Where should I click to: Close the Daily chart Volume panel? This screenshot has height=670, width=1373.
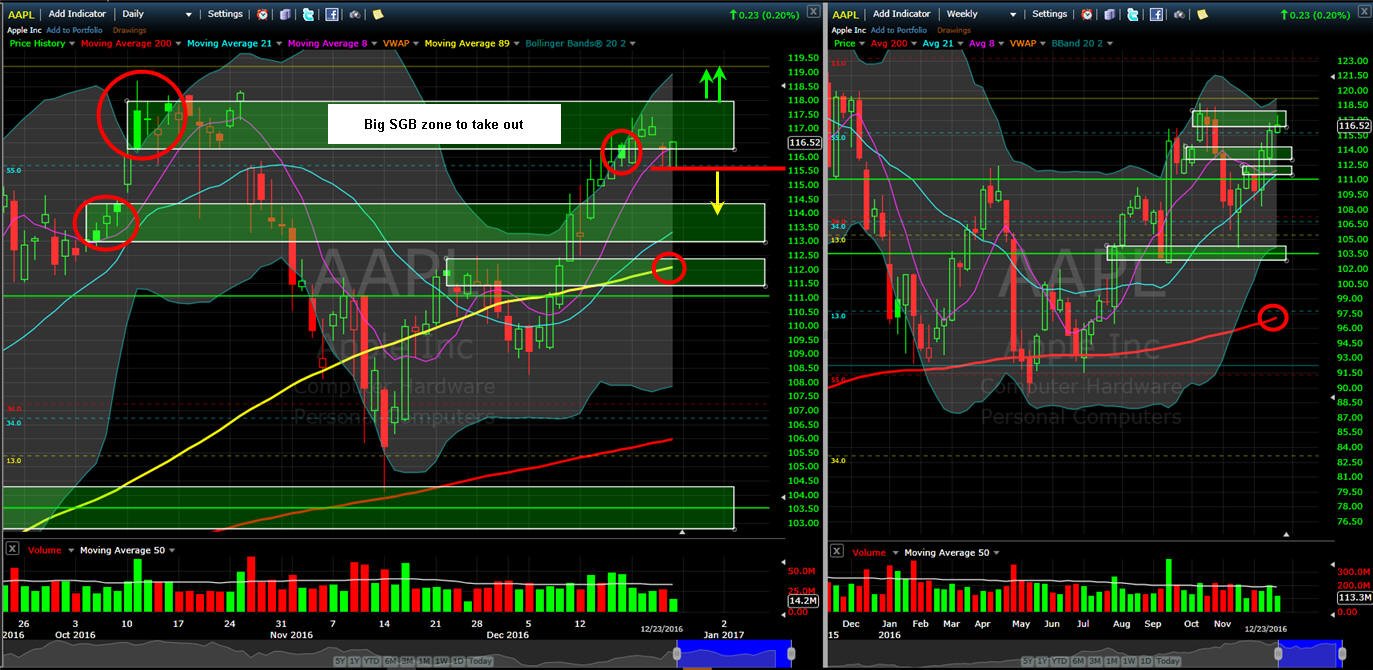click(13, 550)
